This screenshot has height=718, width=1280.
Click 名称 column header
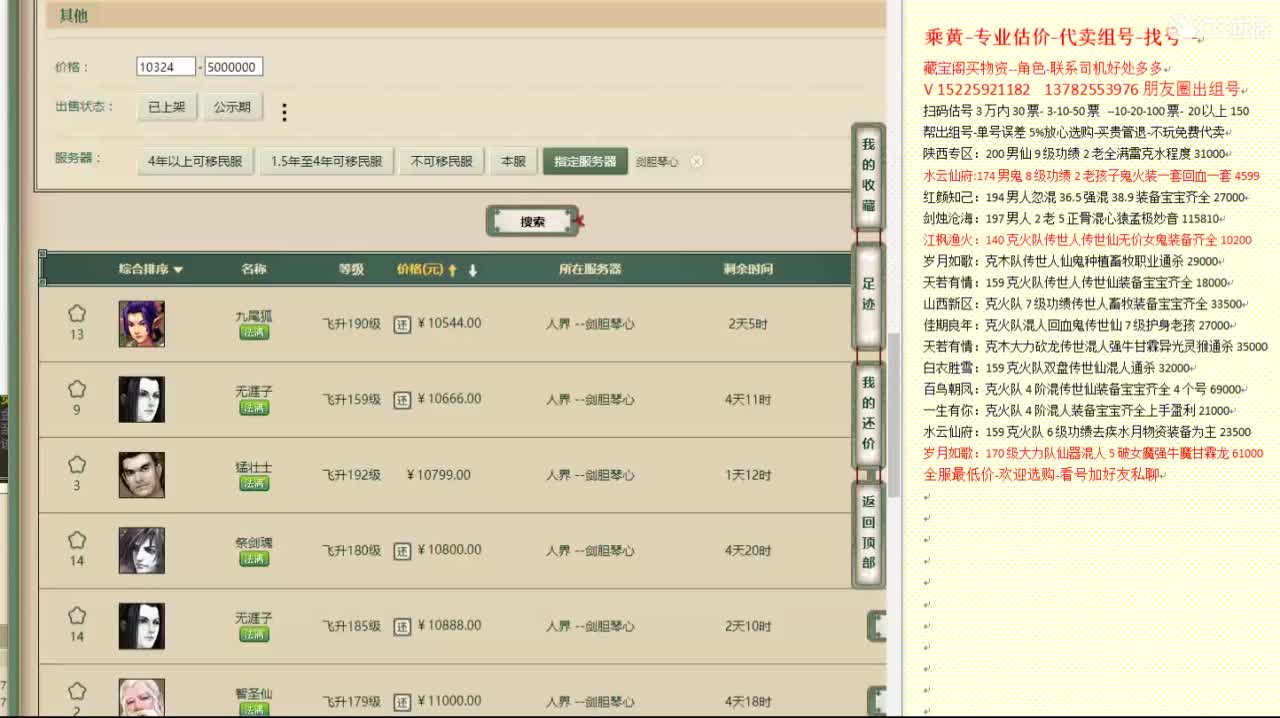pos(254,269)
